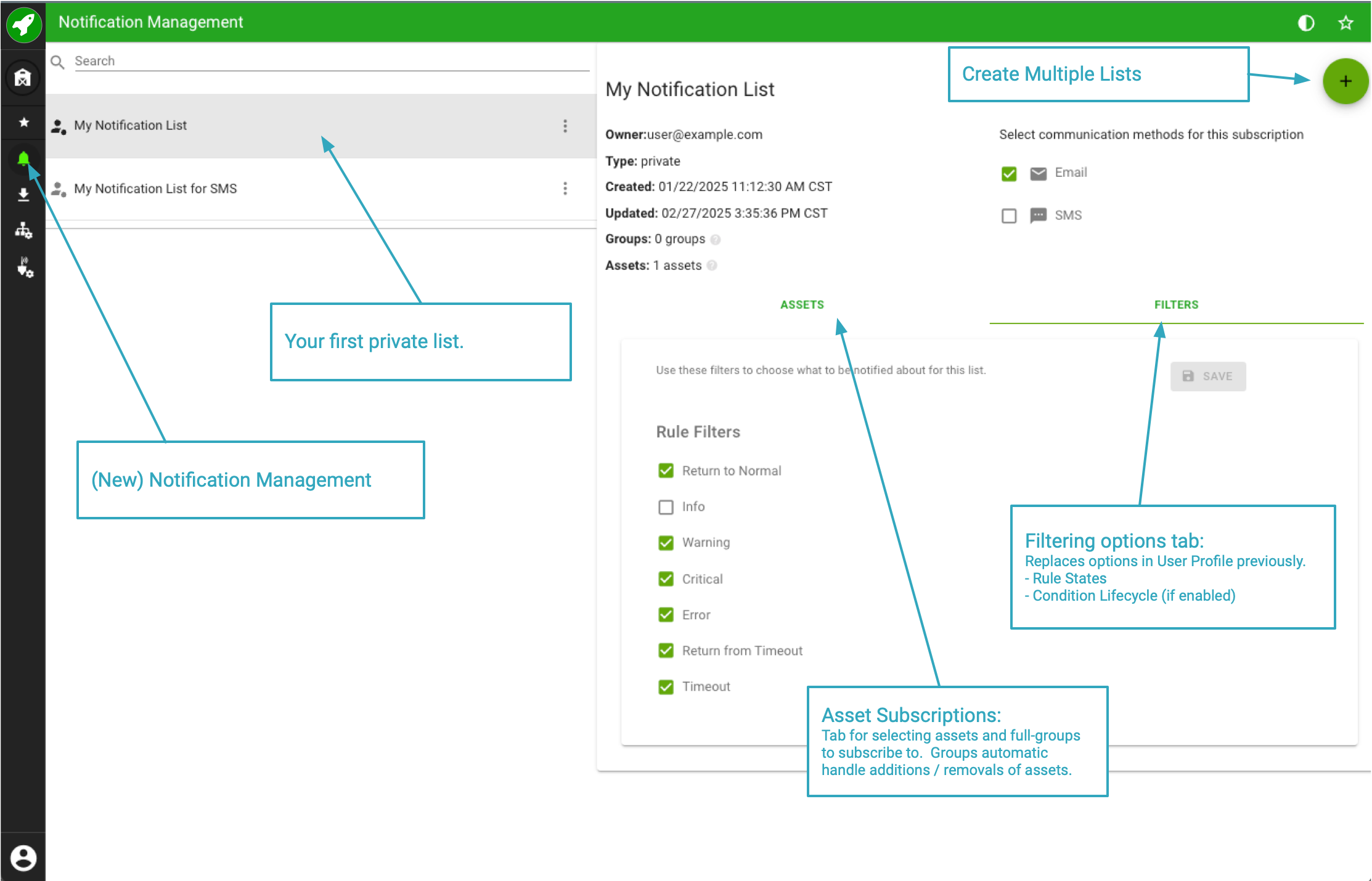Toggle the Timeout rule filter
This screenshot has height=881, width=1372.
[666, 687]
